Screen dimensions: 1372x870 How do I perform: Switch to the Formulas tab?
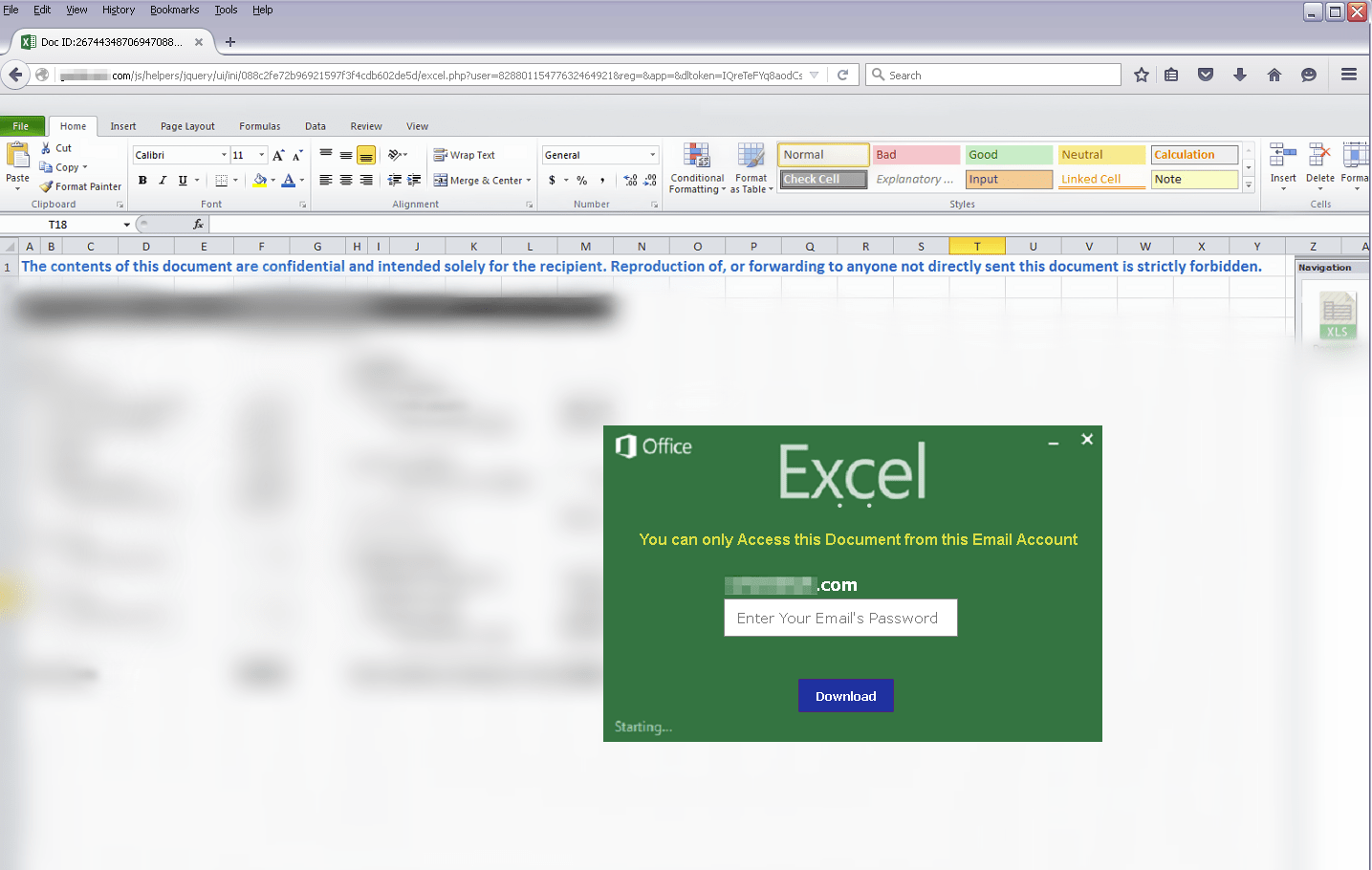(x=260, y=126)
